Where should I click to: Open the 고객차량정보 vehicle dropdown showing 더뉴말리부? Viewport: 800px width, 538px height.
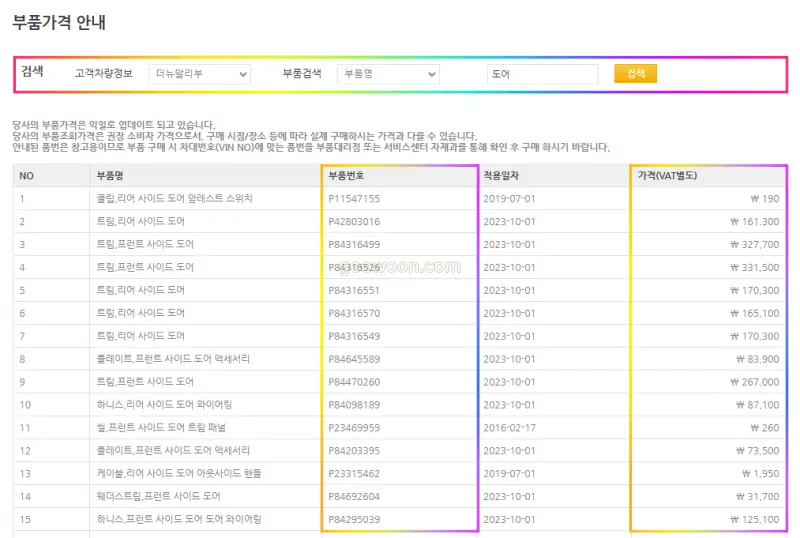pos(199,74)
